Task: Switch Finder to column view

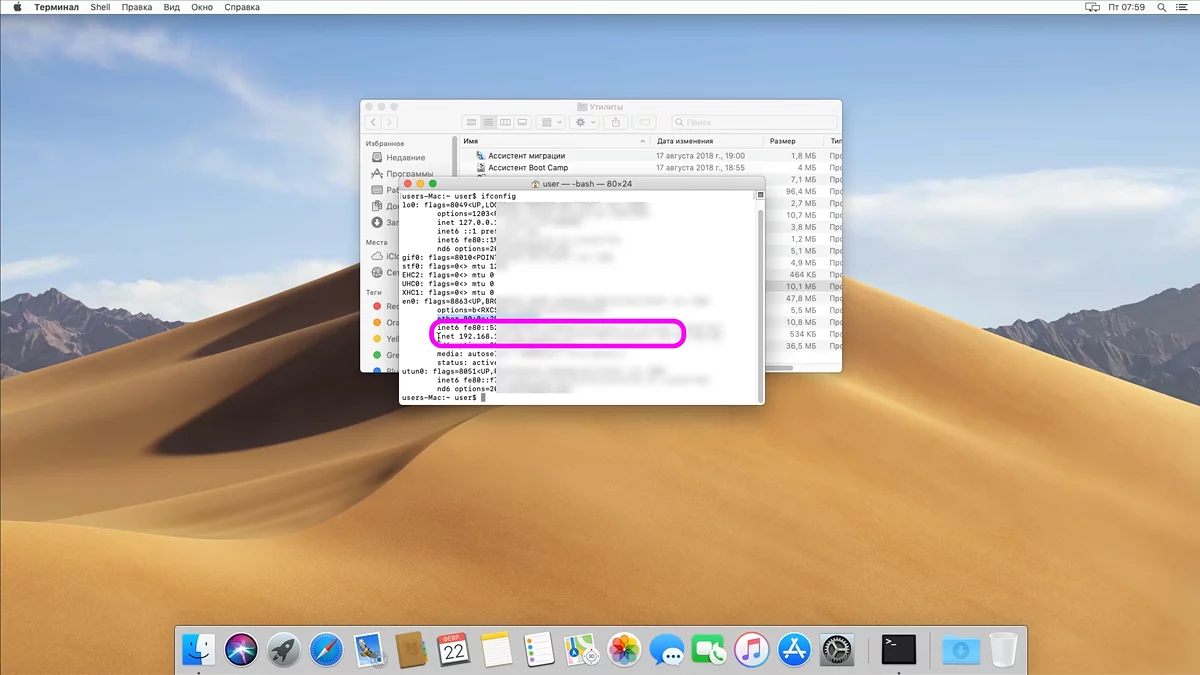Action: point(505,122)
